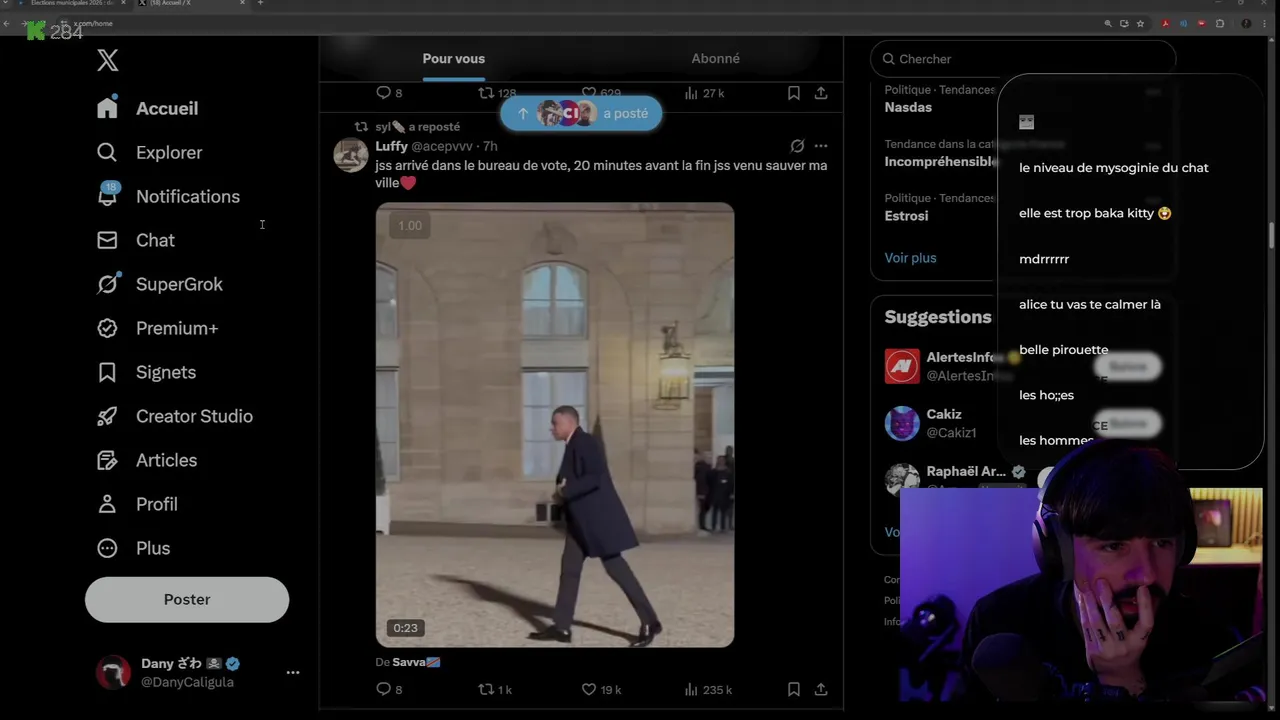The width and height of the screenshot is (1280, 720).
Task: Select the 'Elections municipales 2026' browser tab
Action: pyautogui.click(x=74, y=4)
